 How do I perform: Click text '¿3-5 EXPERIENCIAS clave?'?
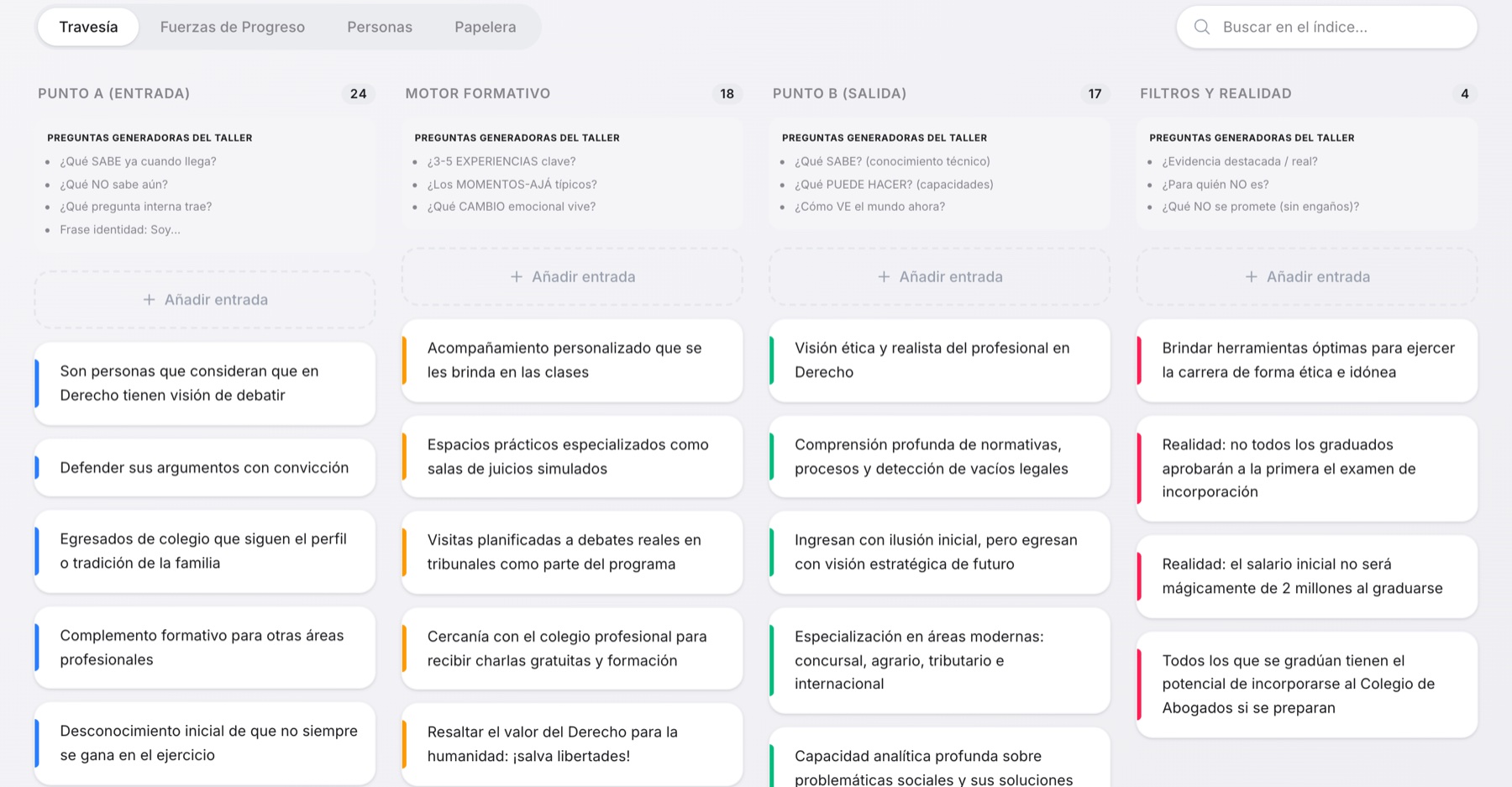point(501,161)
